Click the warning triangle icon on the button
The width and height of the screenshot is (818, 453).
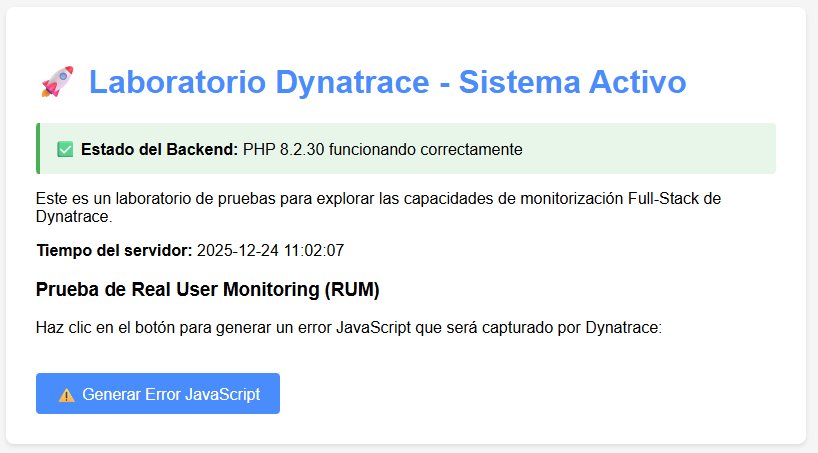67,395
